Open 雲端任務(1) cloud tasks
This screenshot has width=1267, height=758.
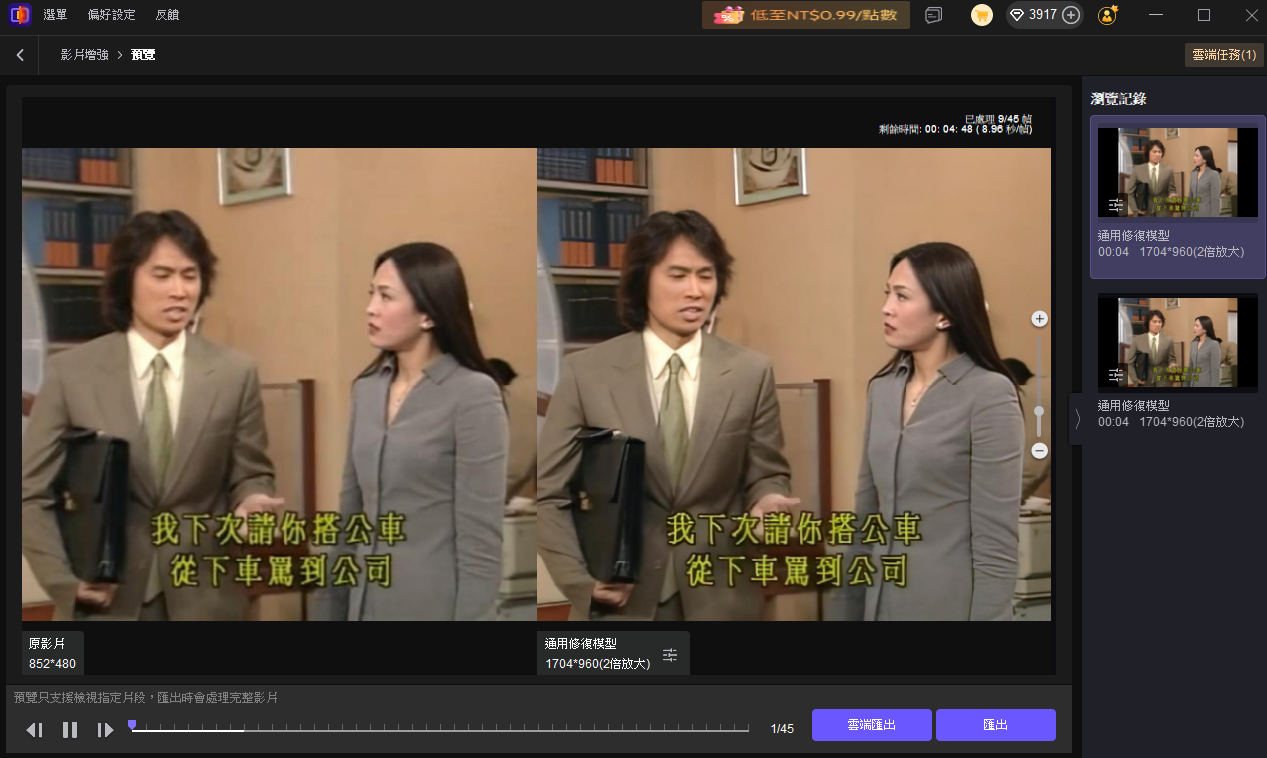1223,55
